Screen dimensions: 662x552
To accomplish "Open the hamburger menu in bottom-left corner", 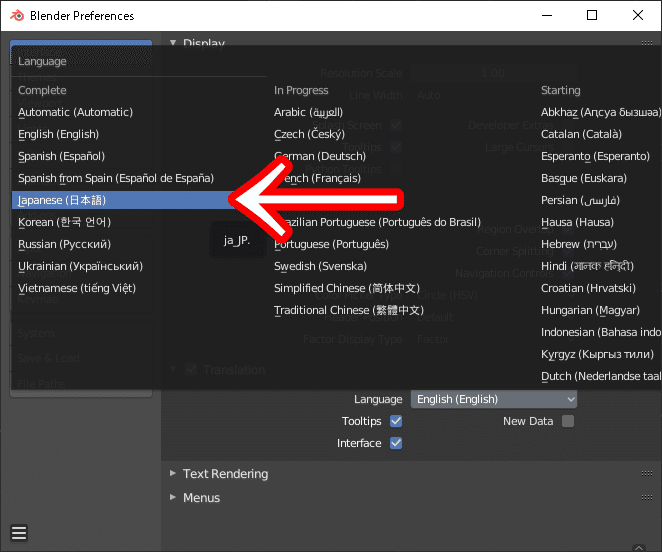I will 19,532.
